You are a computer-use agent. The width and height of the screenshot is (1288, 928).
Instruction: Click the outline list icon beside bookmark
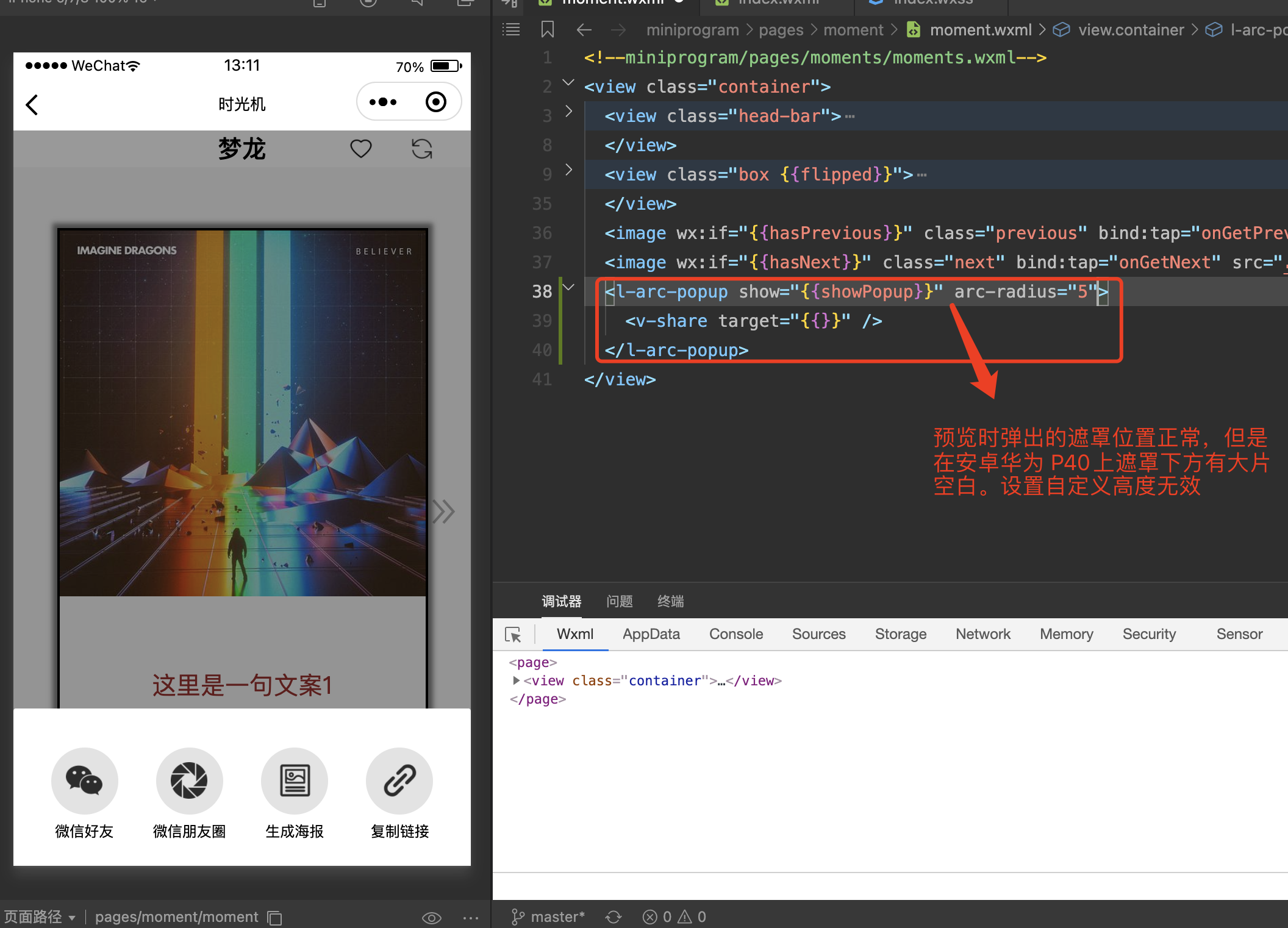point(511,29)
